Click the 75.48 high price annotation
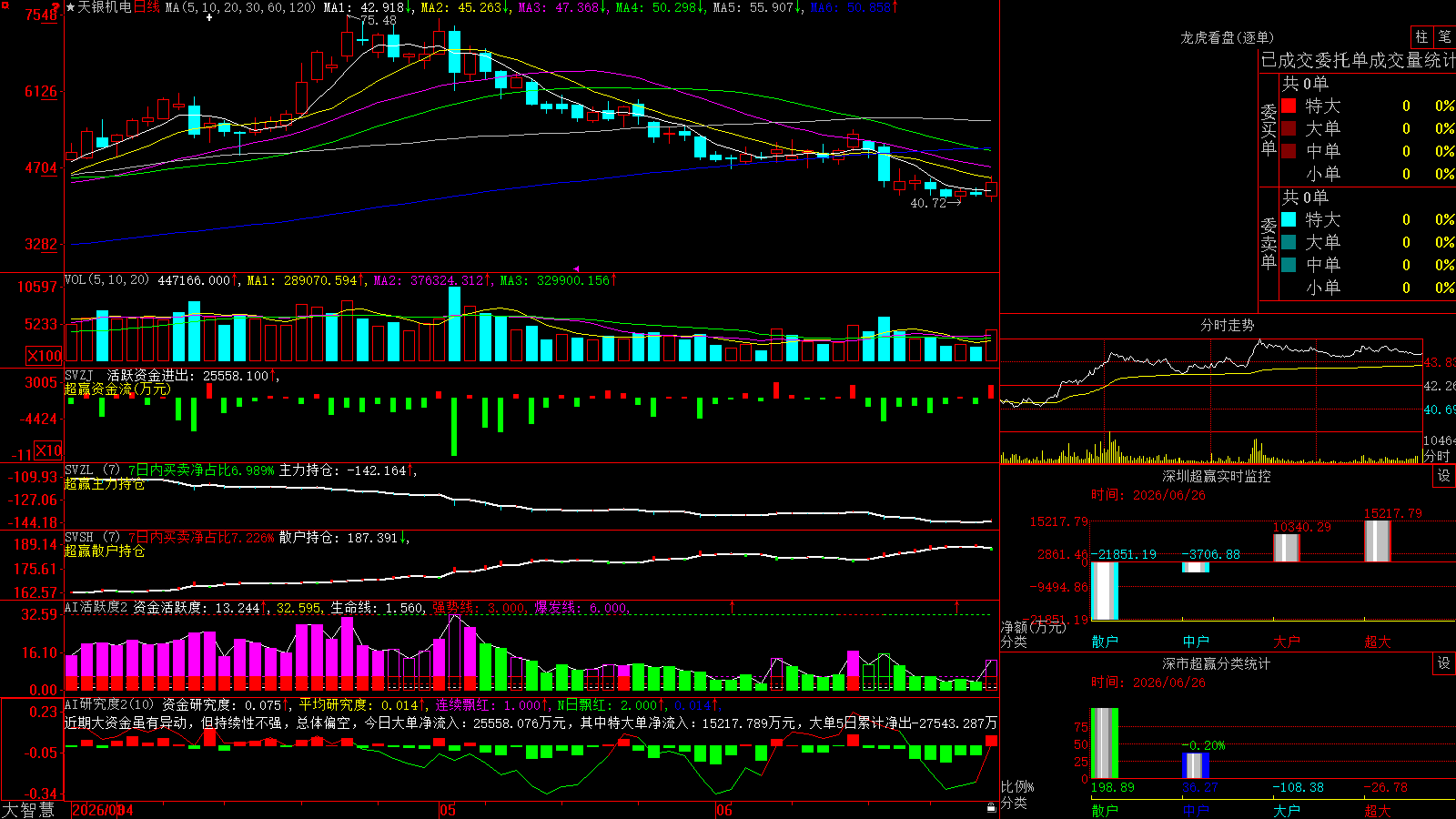The image size is (1456, 819). 379,20
